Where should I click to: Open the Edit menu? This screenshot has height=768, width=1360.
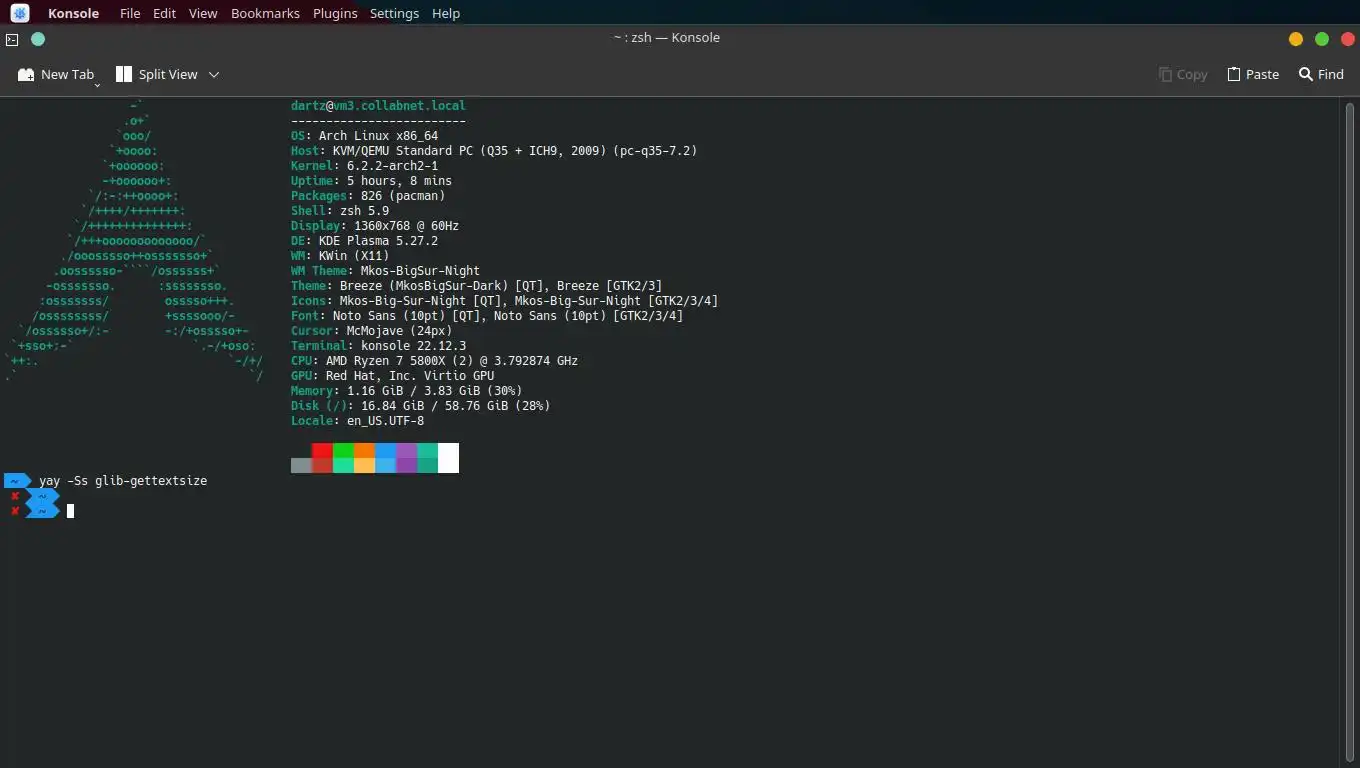point(165,13)
